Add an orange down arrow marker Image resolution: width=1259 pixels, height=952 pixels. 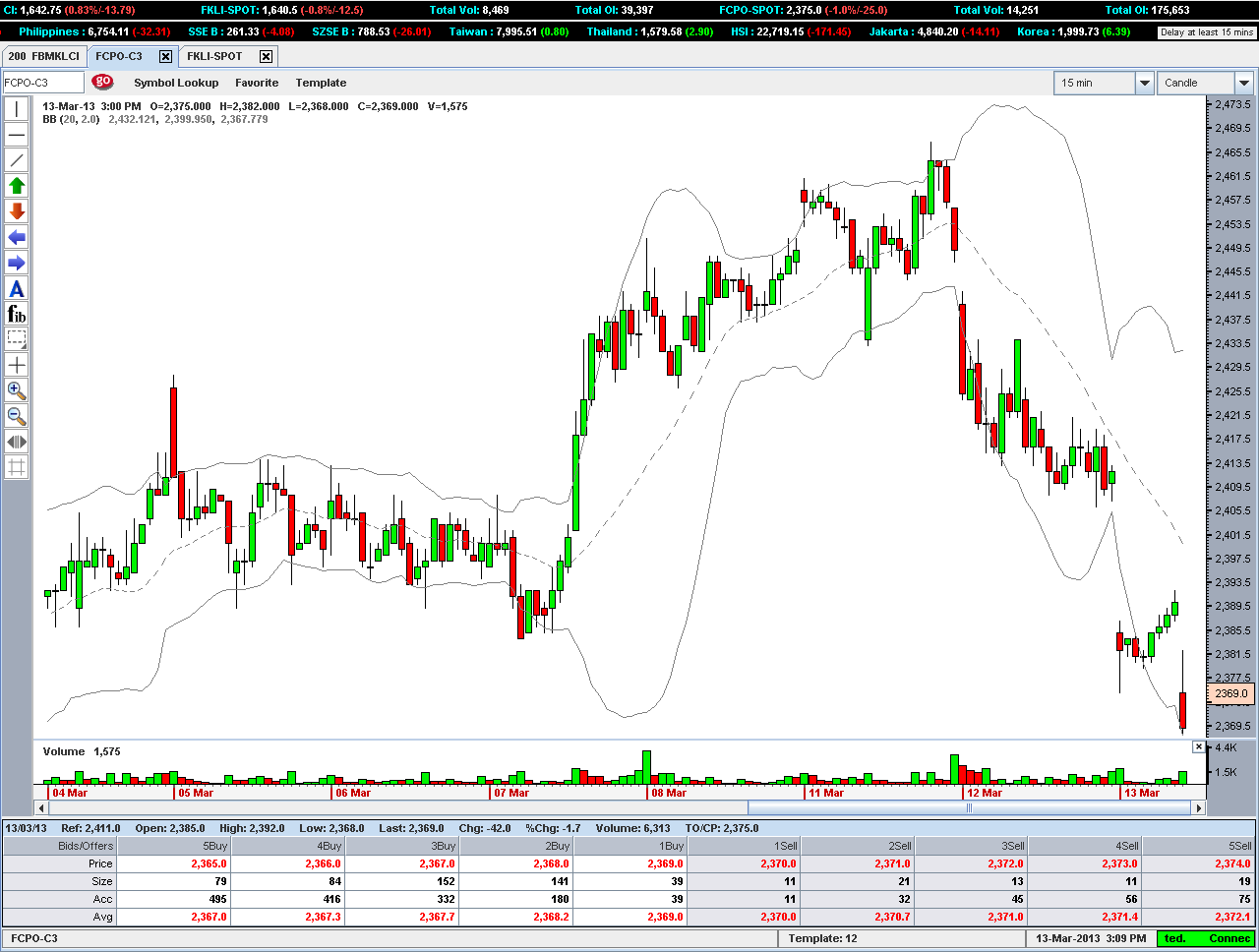[x=17, y=211]
